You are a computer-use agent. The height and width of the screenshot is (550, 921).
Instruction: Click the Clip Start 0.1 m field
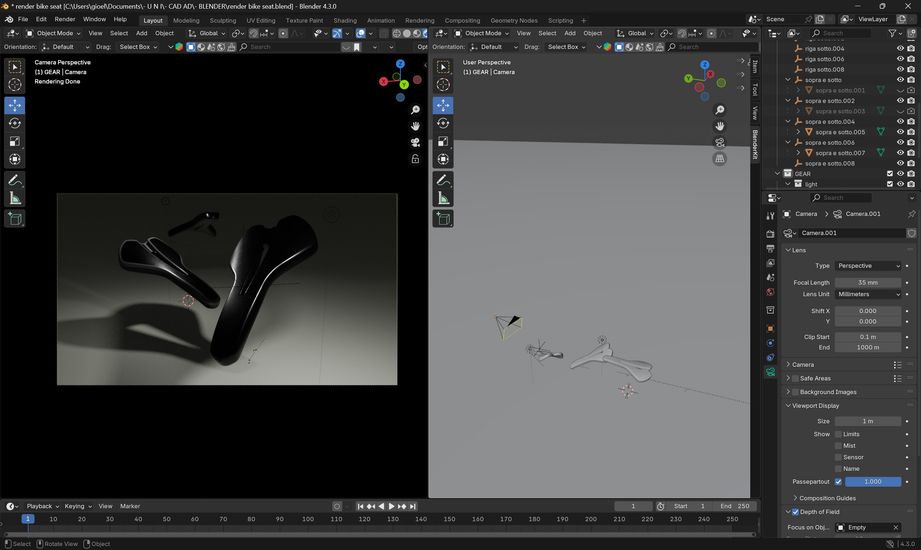click(868, 337)
